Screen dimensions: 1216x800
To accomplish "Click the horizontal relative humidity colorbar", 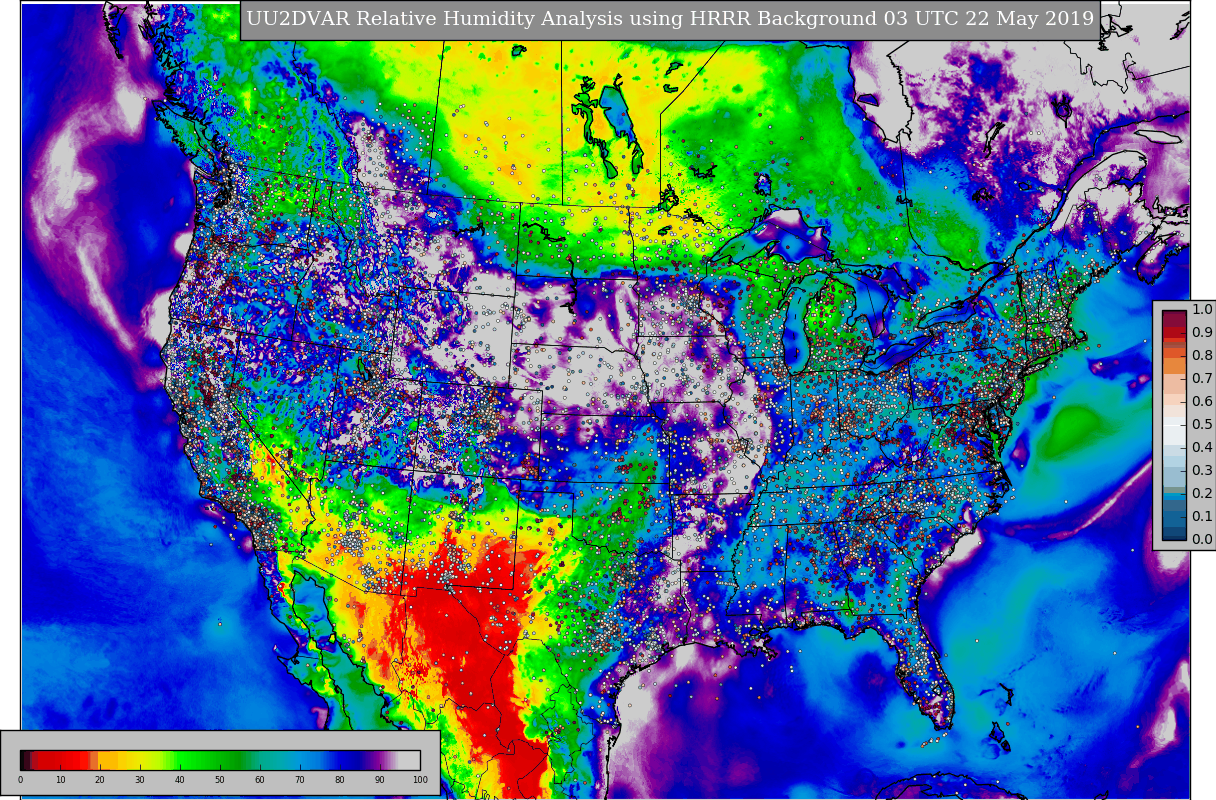I will [x=220, y=760].
